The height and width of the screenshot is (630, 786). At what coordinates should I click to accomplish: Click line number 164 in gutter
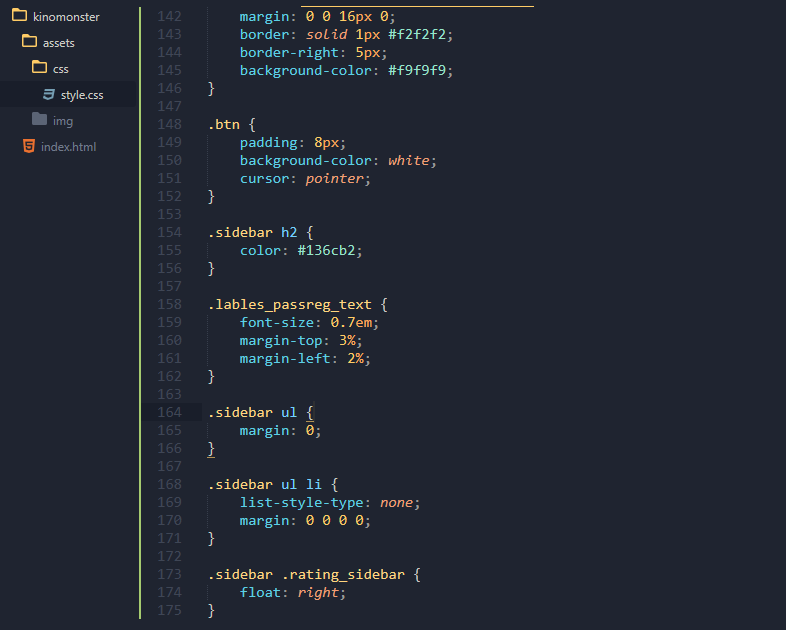click(169, 412)
